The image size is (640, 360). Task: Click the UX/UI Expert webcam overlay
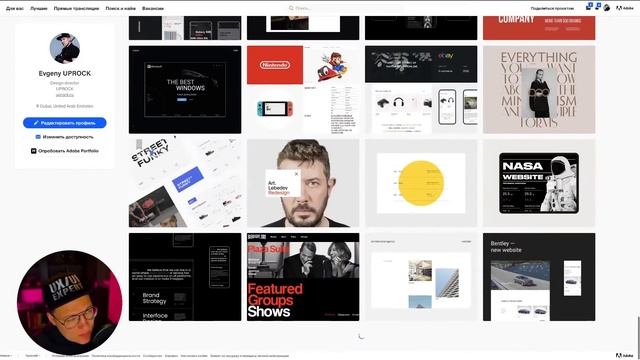[69, 302]
